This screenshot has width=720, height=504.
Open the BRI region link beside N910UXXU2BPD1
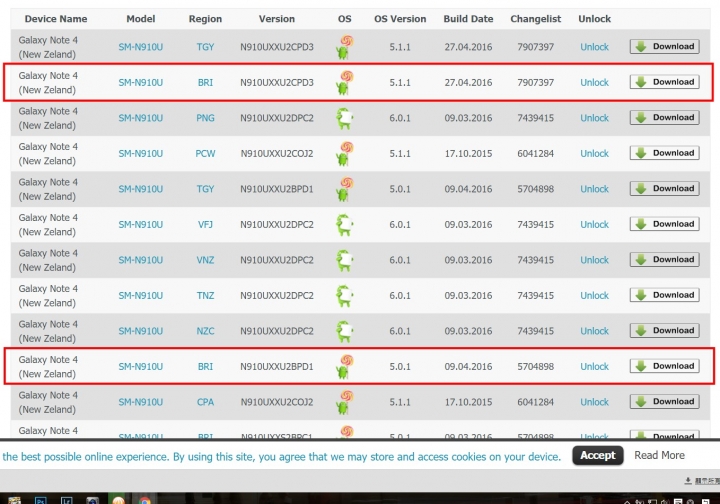click(x=205, y=366)
